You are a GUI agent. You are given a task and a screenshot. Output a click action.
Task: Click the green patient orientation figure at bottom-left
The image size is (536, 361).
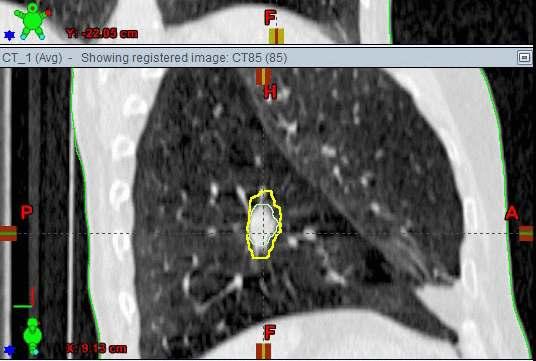point(32,336)
